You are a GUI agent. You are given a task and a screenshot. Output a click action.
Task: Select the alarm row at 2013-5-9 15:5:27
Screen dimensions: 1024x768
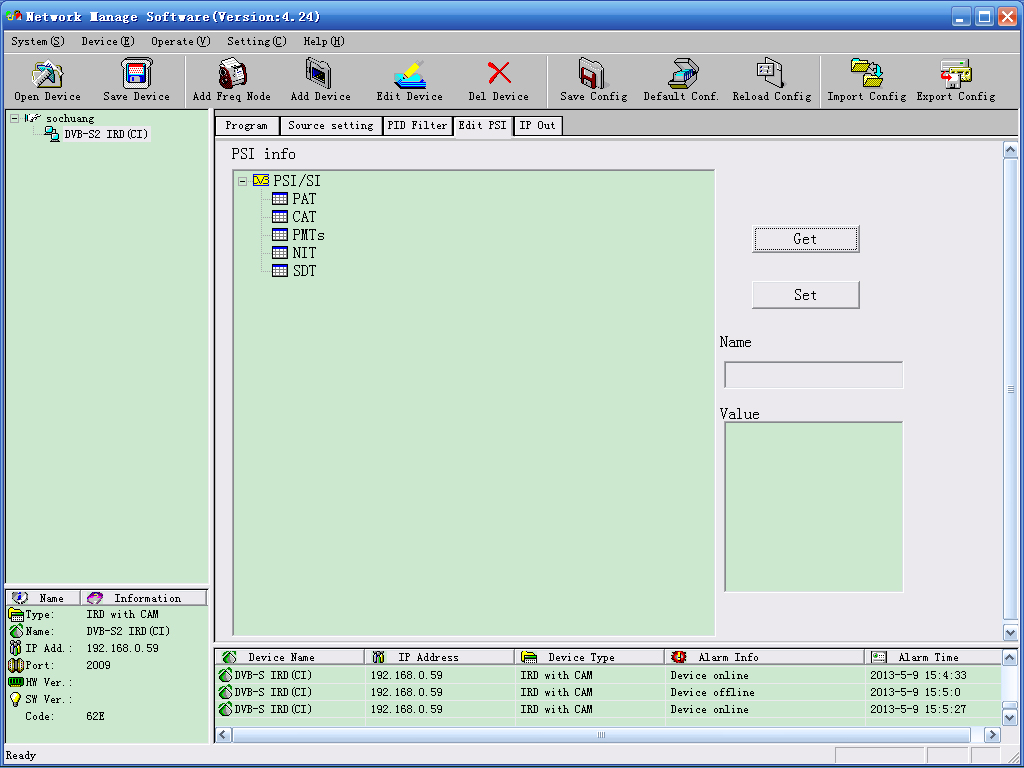[x=607, y=709]
